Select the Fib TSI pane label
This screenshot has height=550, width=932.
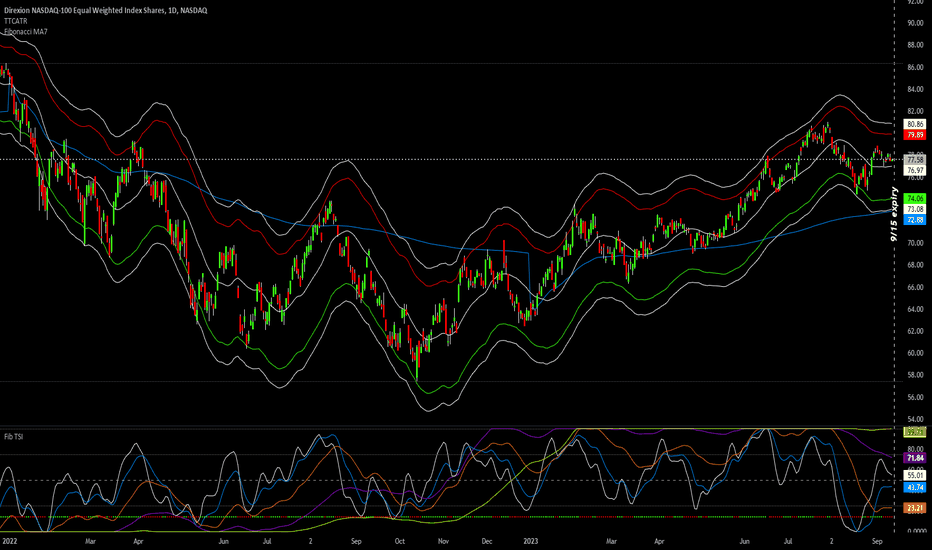(14, 436)
